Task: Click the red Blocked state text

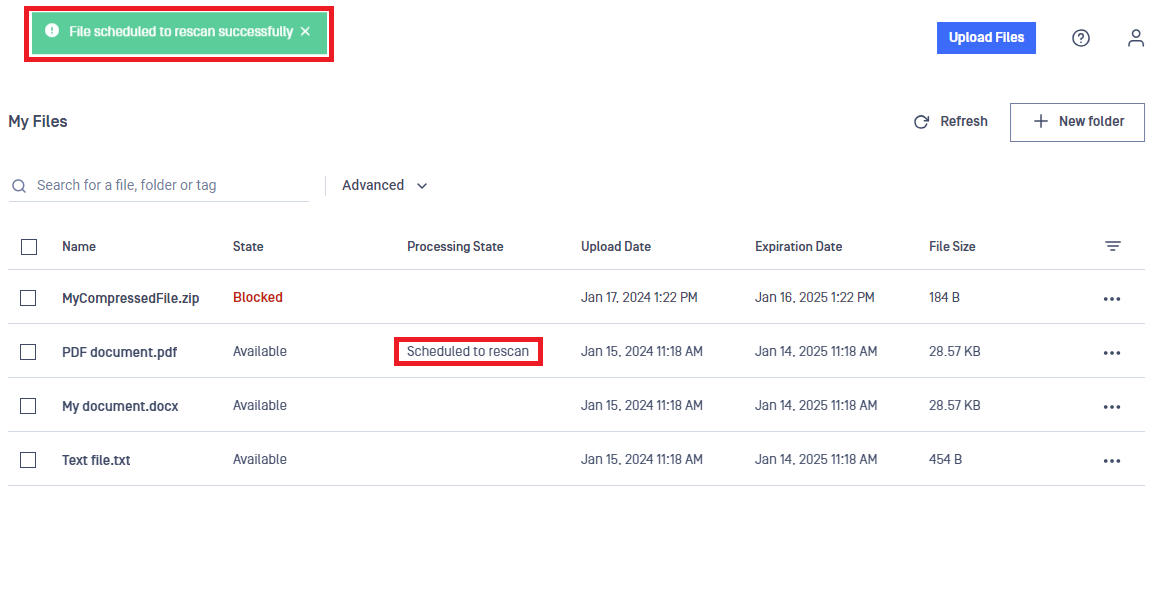Action: (x=258, y=297)
